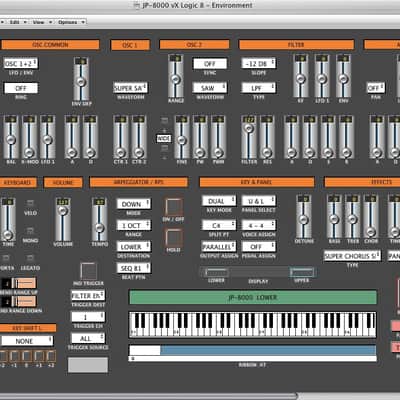Click the filter KF slider knob
Image resolution: width=400 pixels, height=400 pixels.
point(301,79)
